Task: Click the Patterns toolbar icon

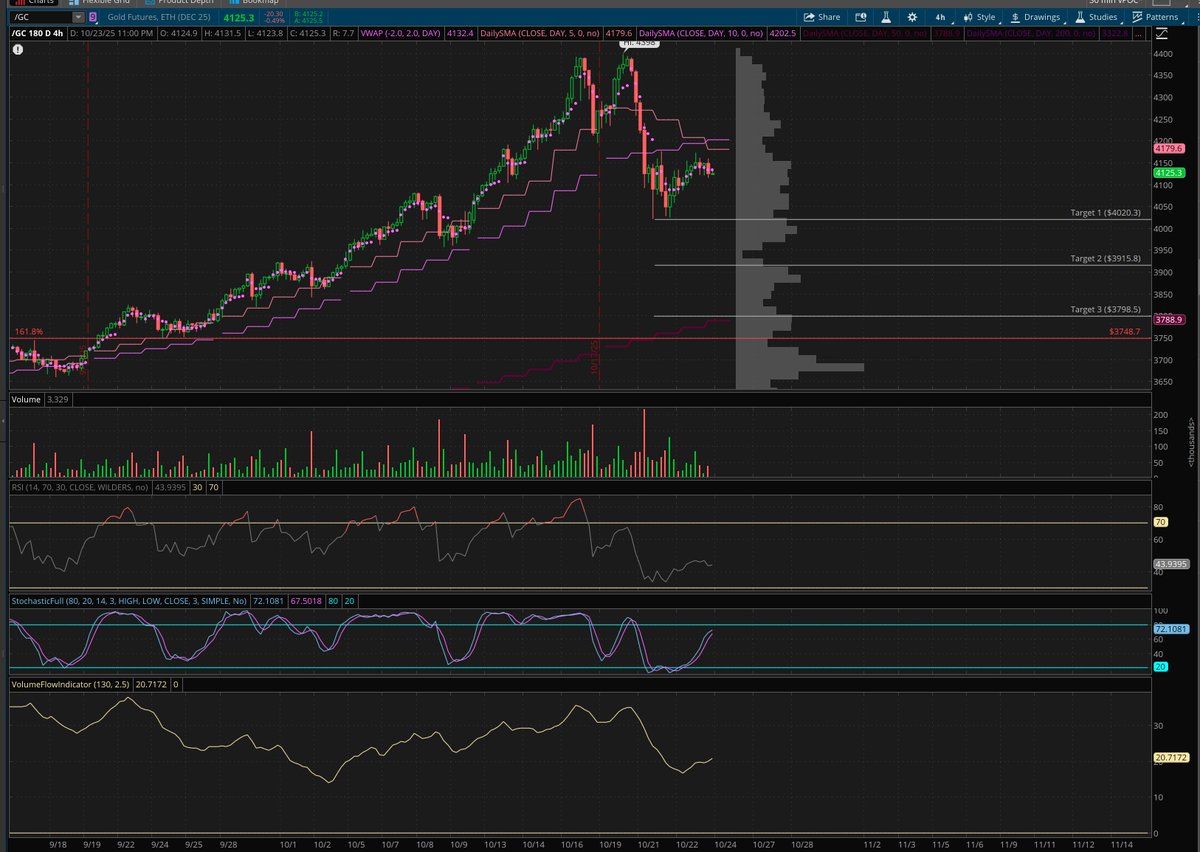Action: pyautogui.click(x=1140, y=17)
